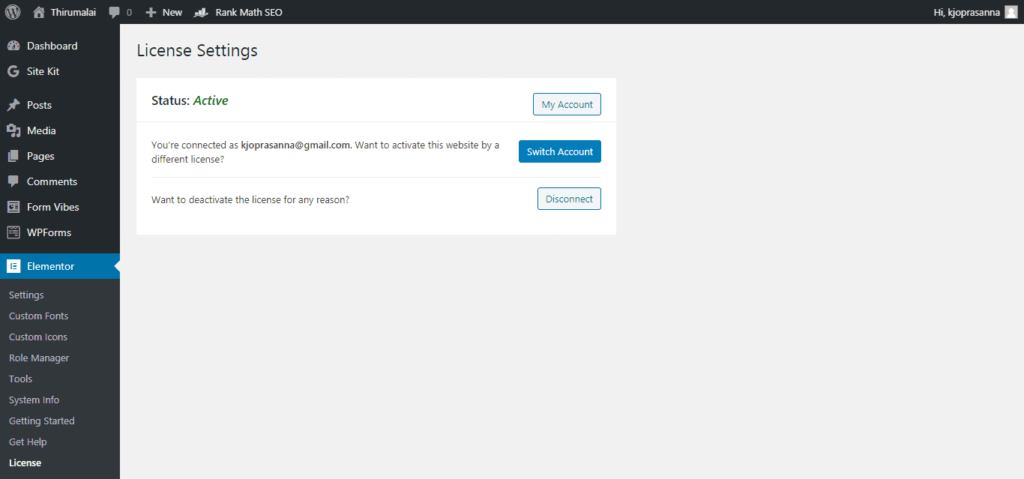This screenshot has height=479, width=1024.
Task: Select License submenu item
Action: point(25,463)
